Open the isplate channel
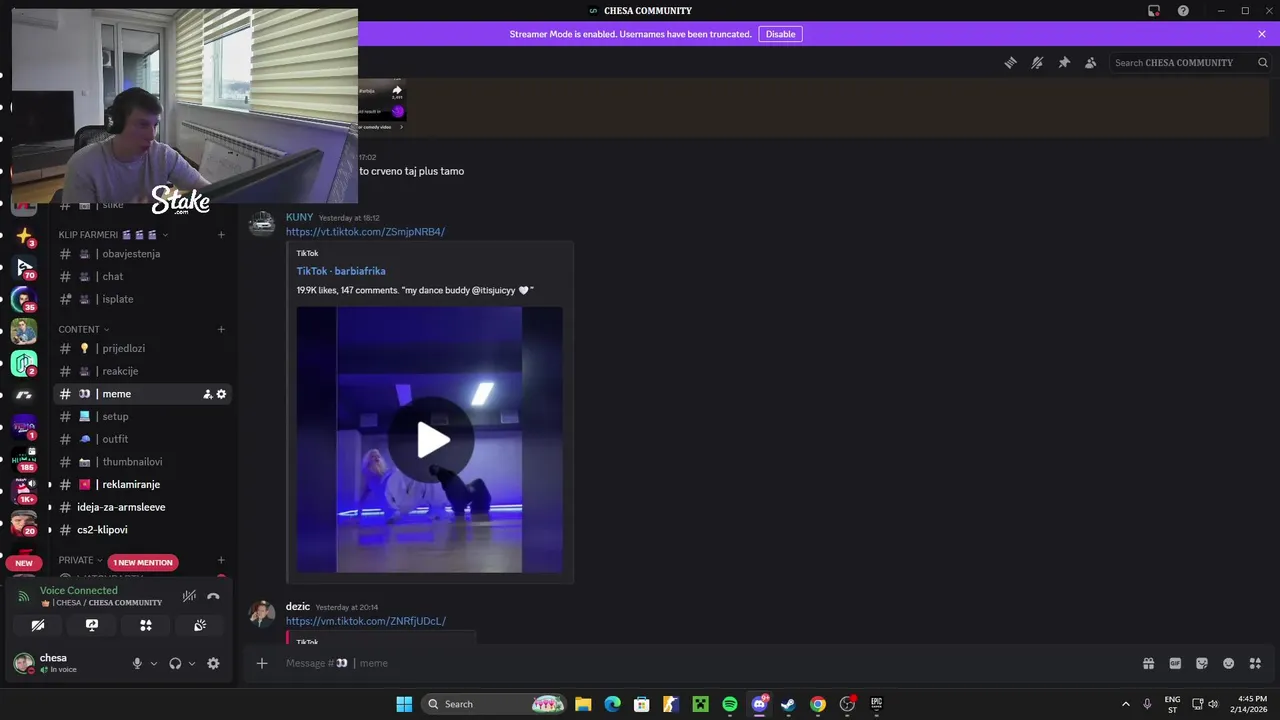This screenshot has height=720, width=1280. pyautogui.click(x=143, y=299)
